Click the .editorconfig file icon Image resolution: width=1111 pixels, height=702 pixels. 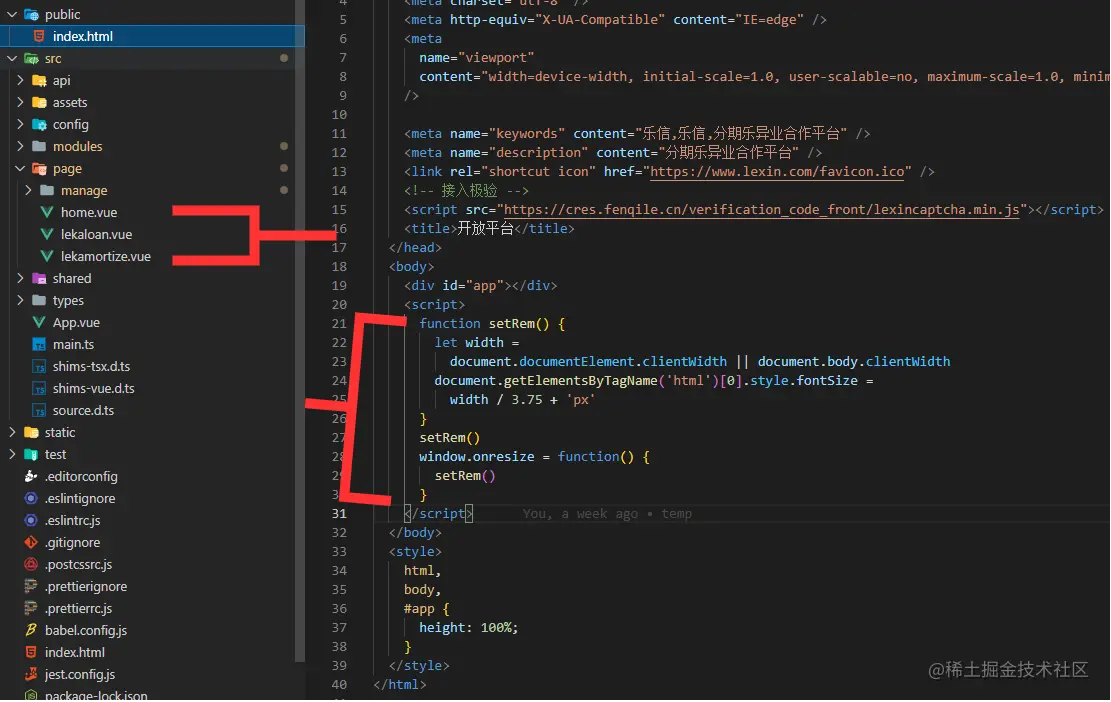point(30,476)
